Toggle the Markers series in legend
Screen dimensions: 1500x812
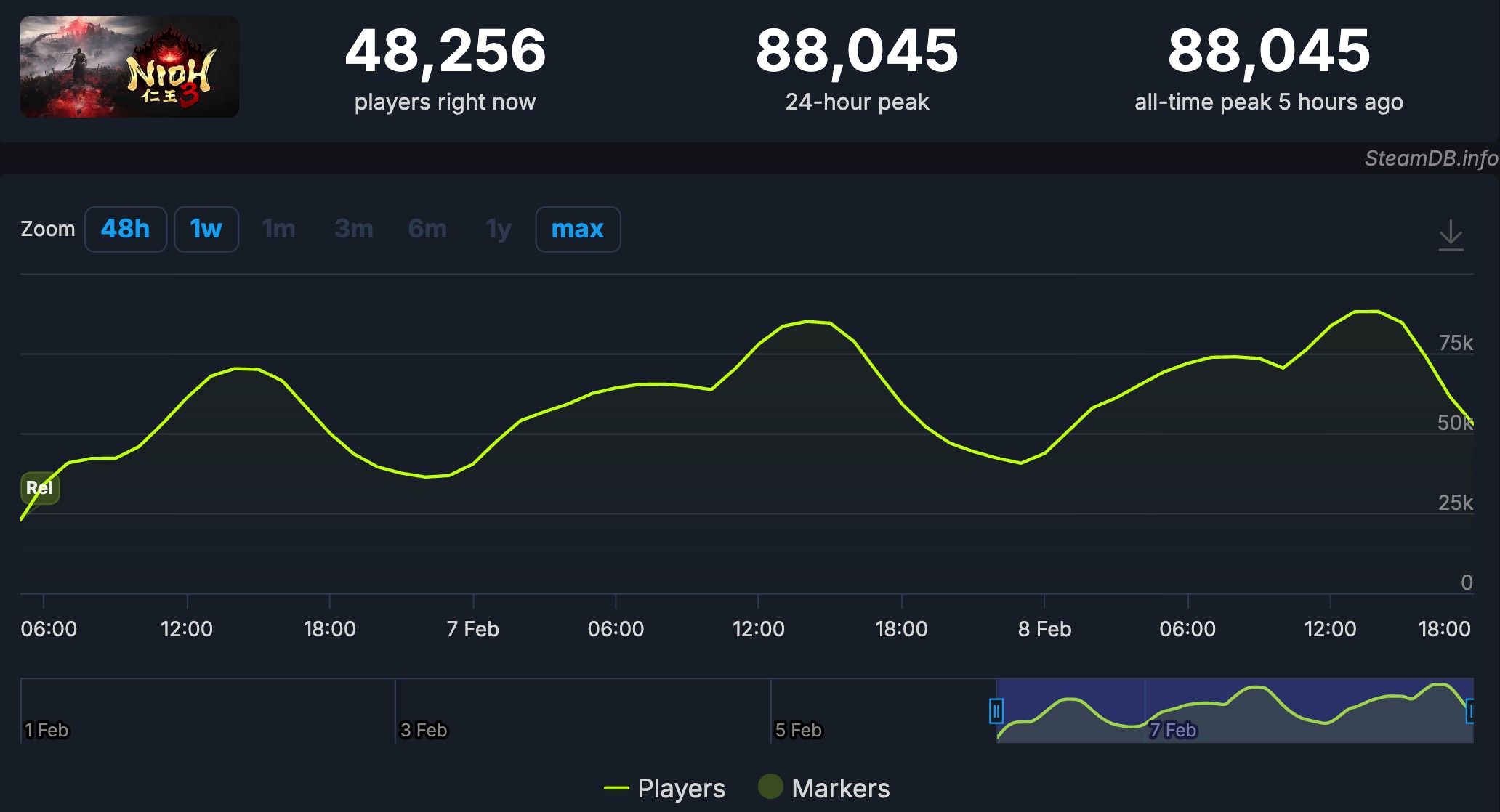(x=840, y=788)
